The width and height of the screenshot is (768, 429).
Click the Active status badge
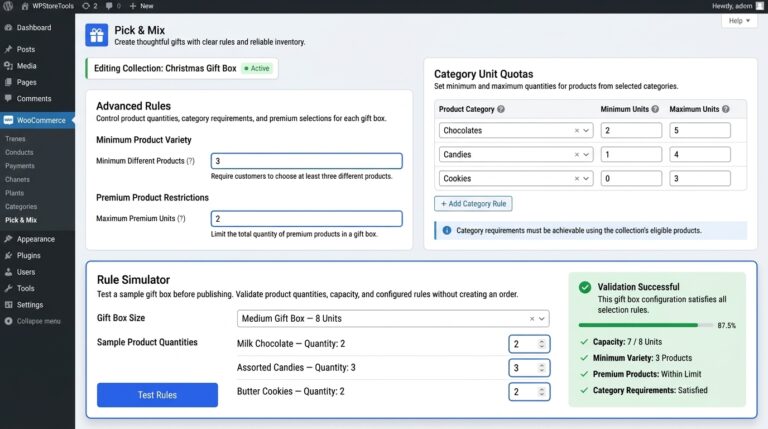[257, 68]
